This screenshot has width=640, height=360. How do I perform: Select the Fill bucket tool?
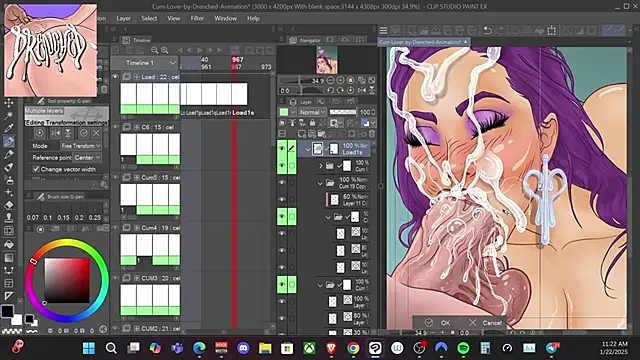[x=9, y=244]
